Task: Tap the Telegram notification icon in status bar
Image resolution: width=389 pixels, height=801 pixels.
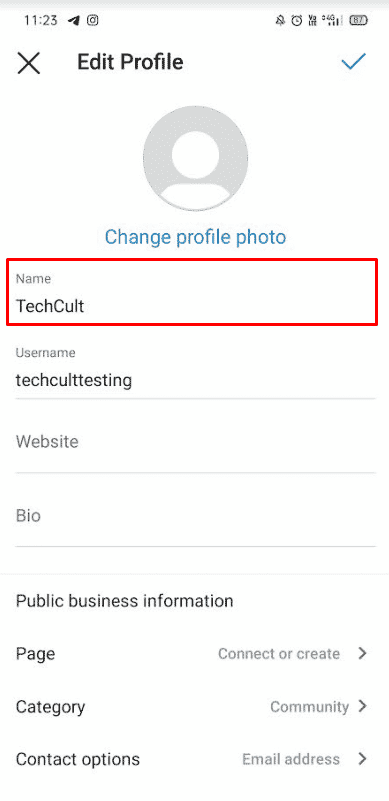Action: click(74, 20)
